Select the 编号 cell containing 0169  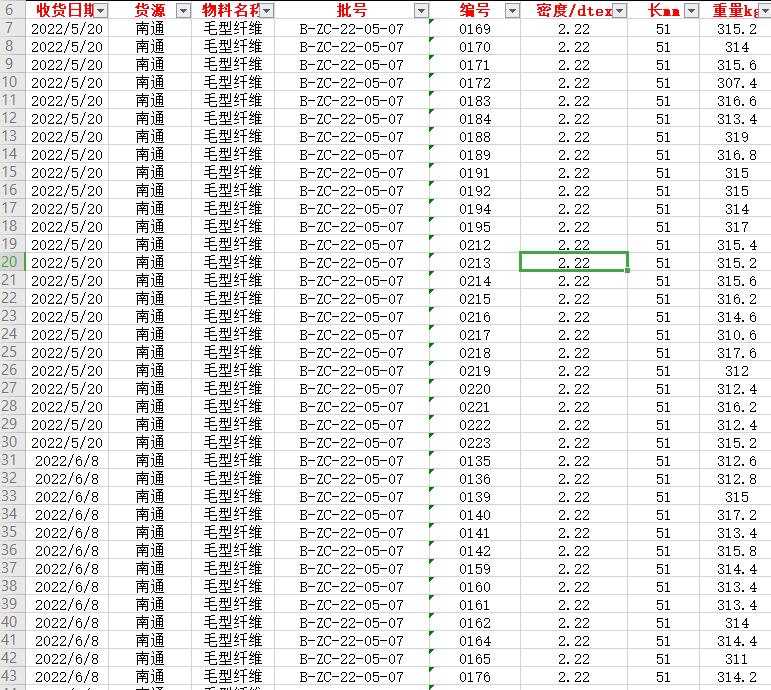pyautogui.click(x=475, y=29)
